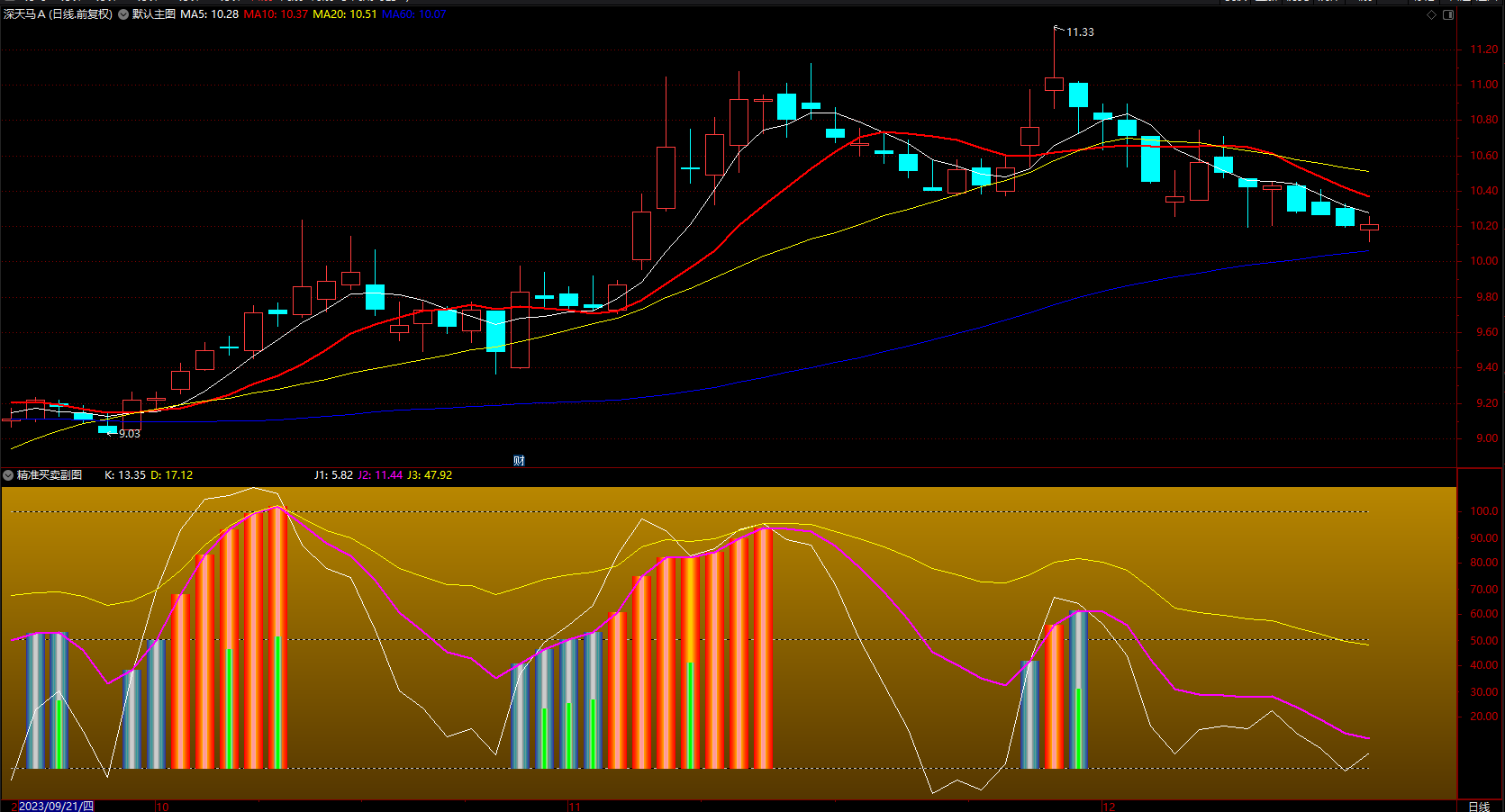1505x812 pixels.
Task: Click the J3: 47.92 readout
Action: [x=430, y=475]
